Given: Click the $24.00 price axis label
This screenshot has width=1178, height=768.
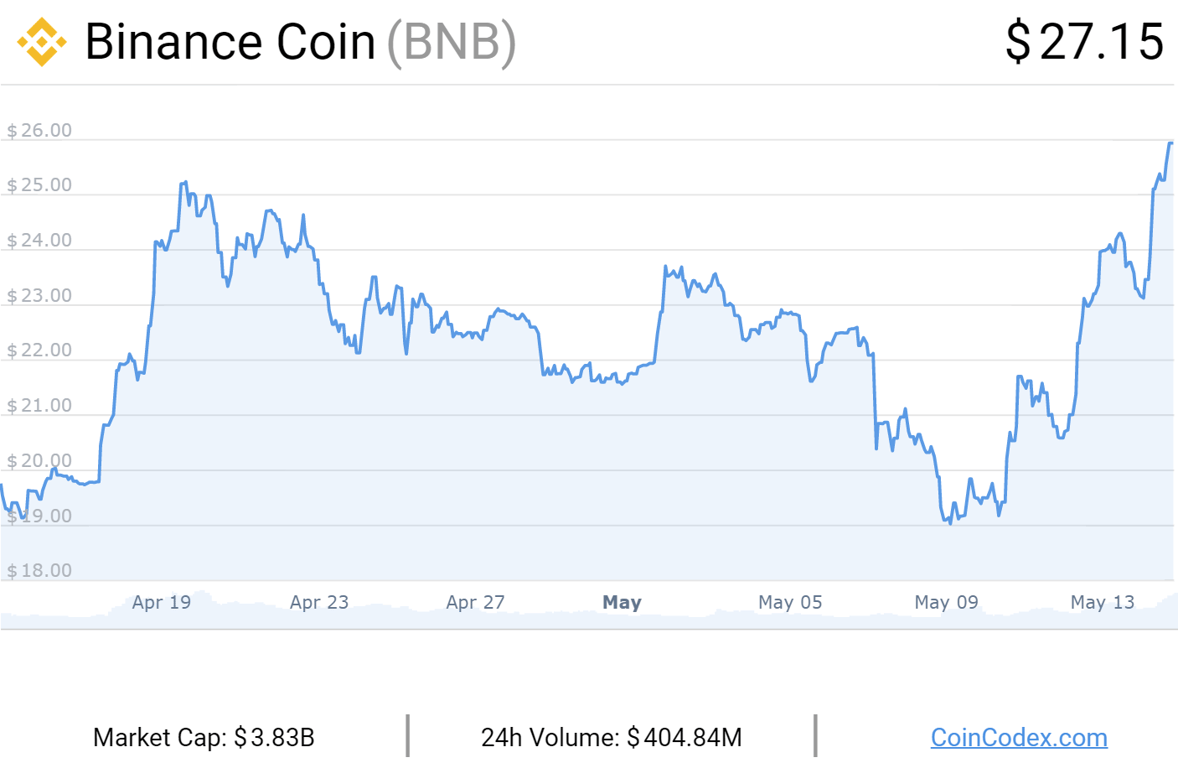Looking at the screenshot, I should 39,240.
